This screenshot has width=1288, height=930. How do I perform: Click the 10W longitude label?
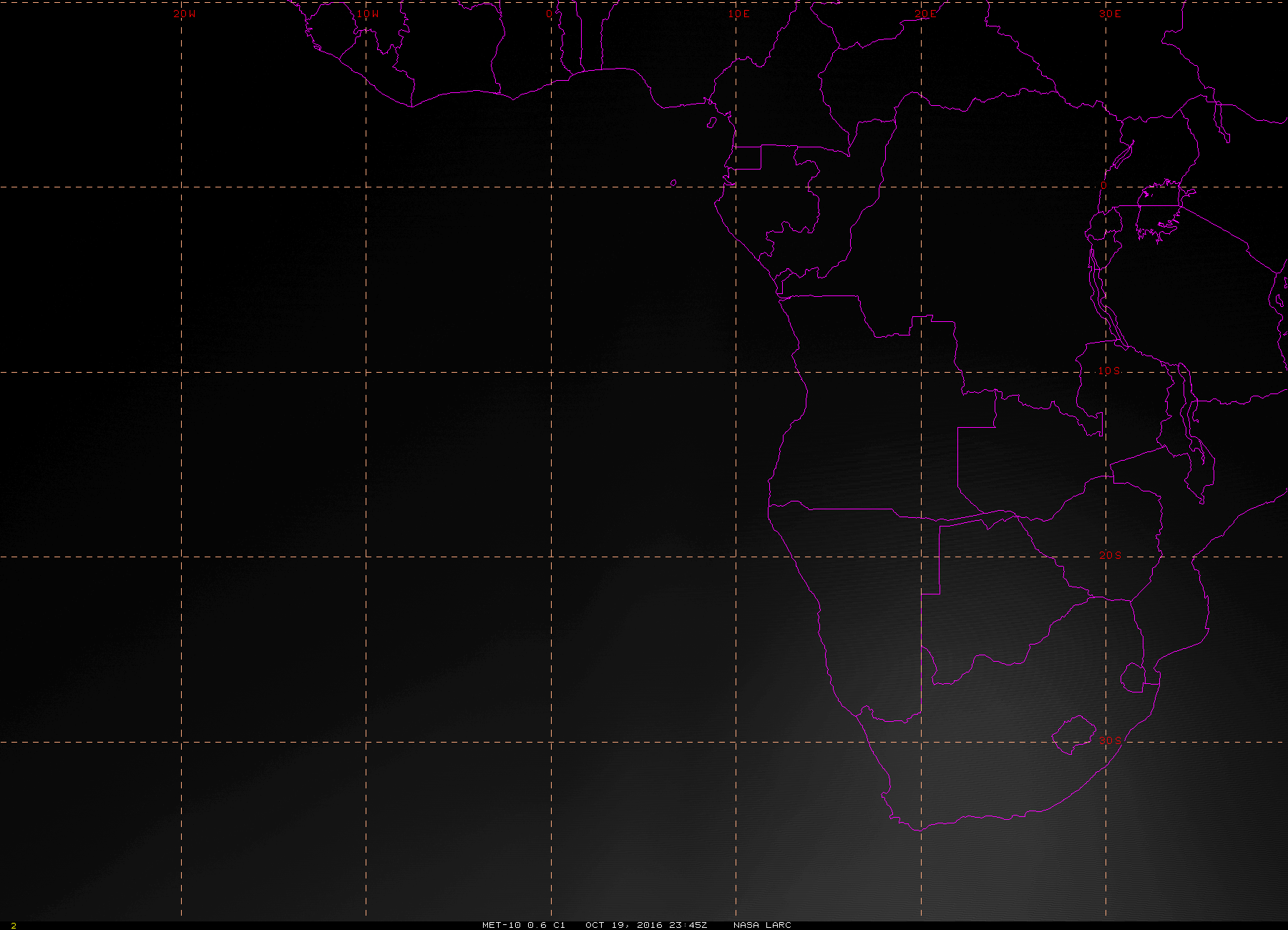coord(368,14)
